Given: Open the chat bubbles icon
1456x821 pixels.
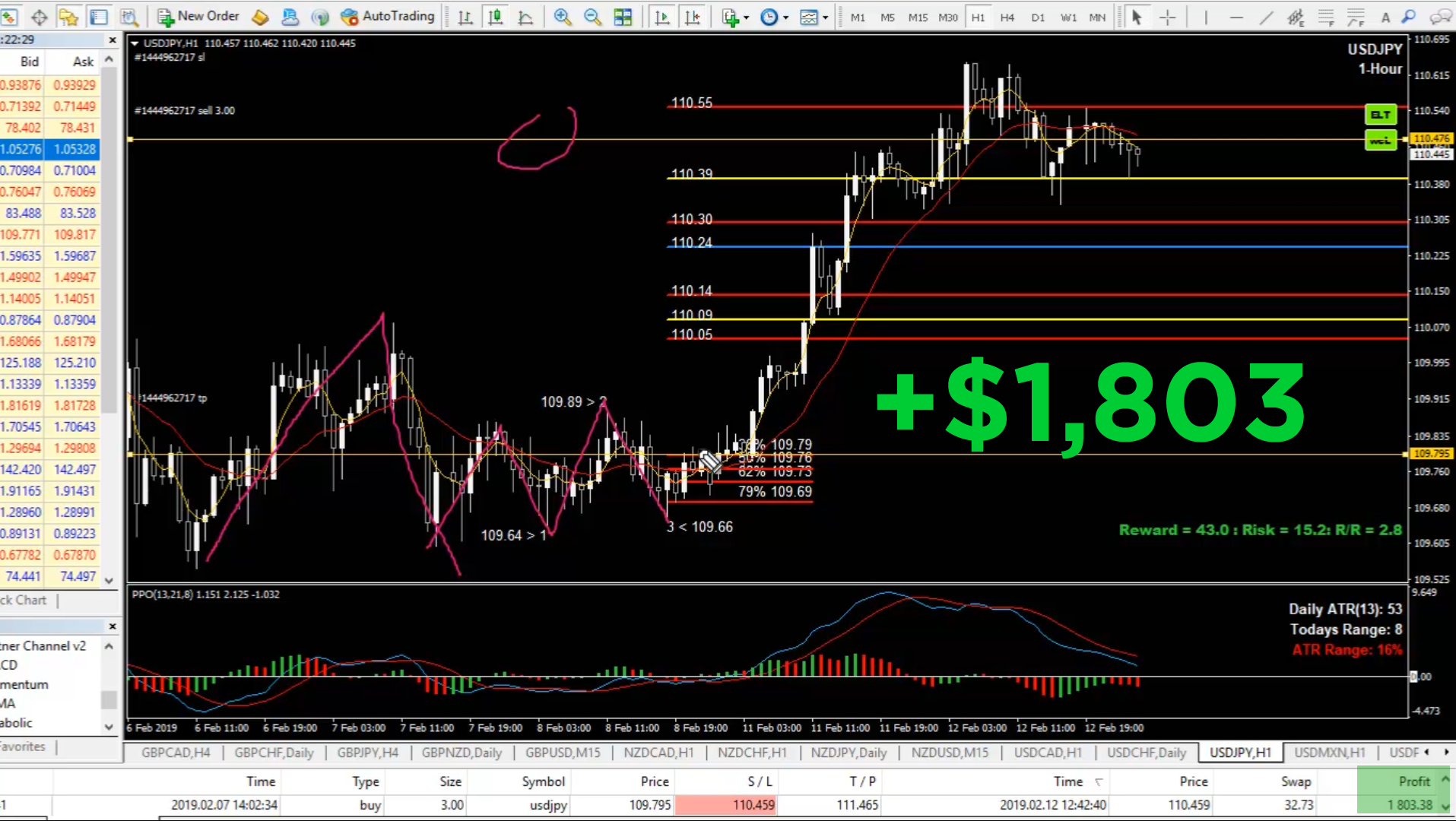Looking at the screenshot, I should 1440,17.
